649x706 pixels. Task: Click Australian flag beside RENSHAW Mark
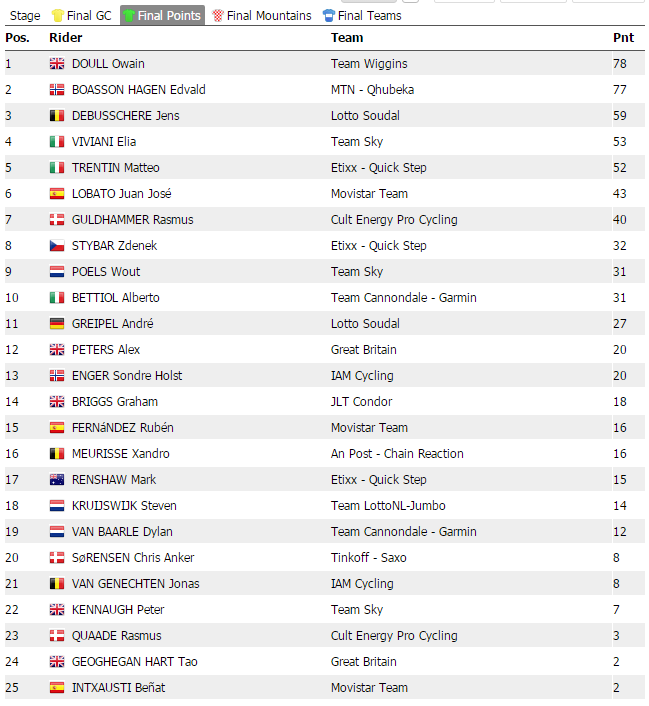57,480
